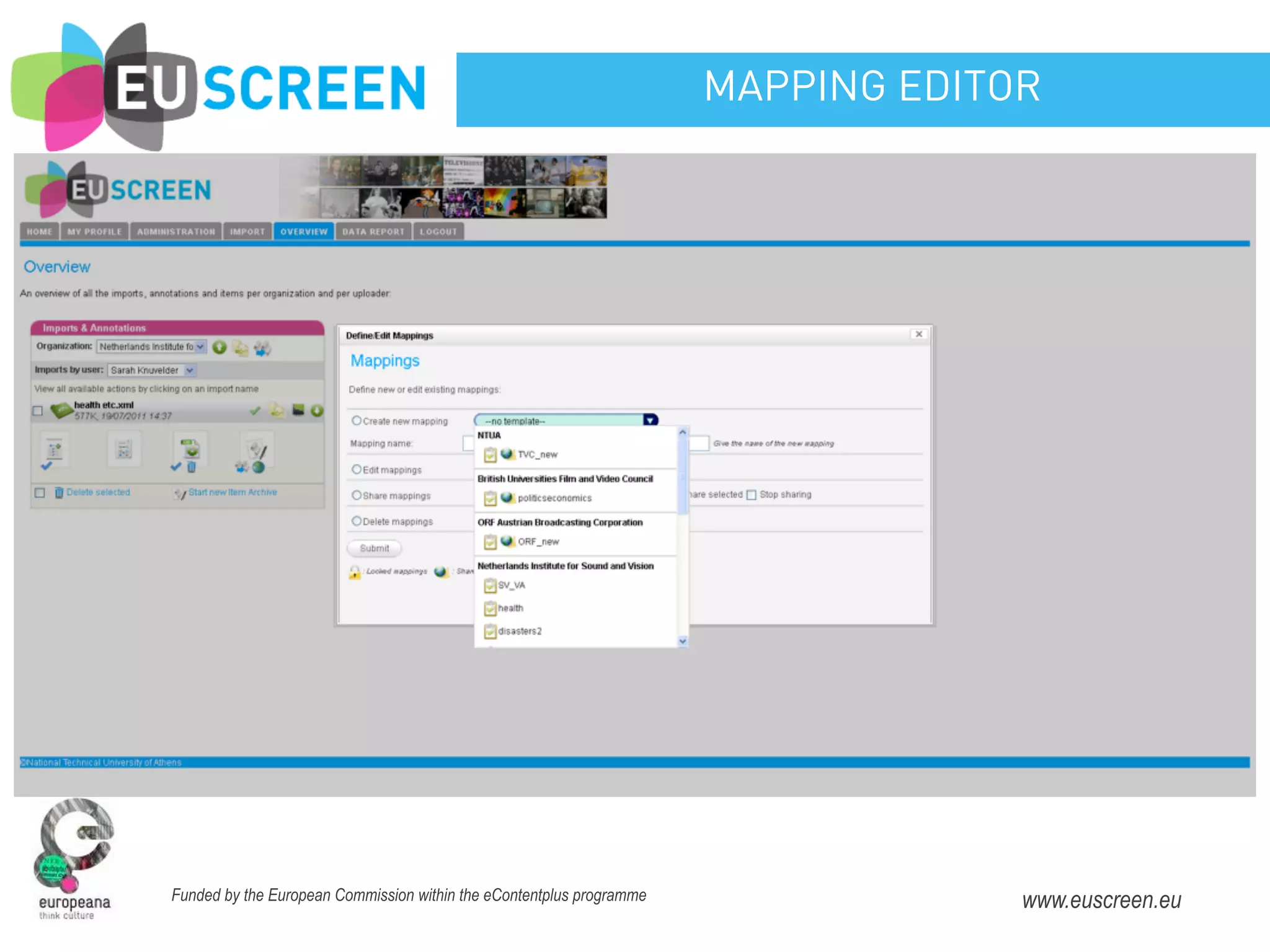Click the blue-arrow transfer icon beside Organization

coord(262,348)
